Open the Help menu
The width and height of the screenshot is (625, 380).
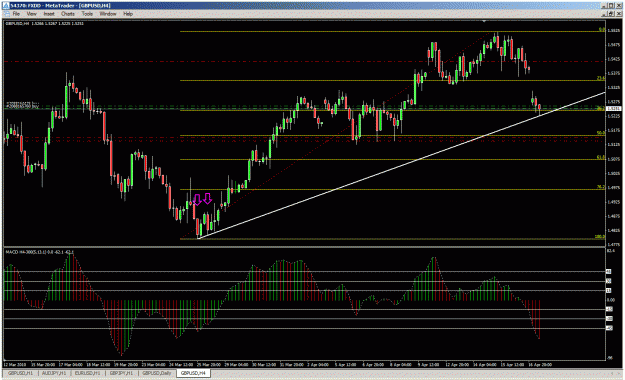tap(128, 14)
